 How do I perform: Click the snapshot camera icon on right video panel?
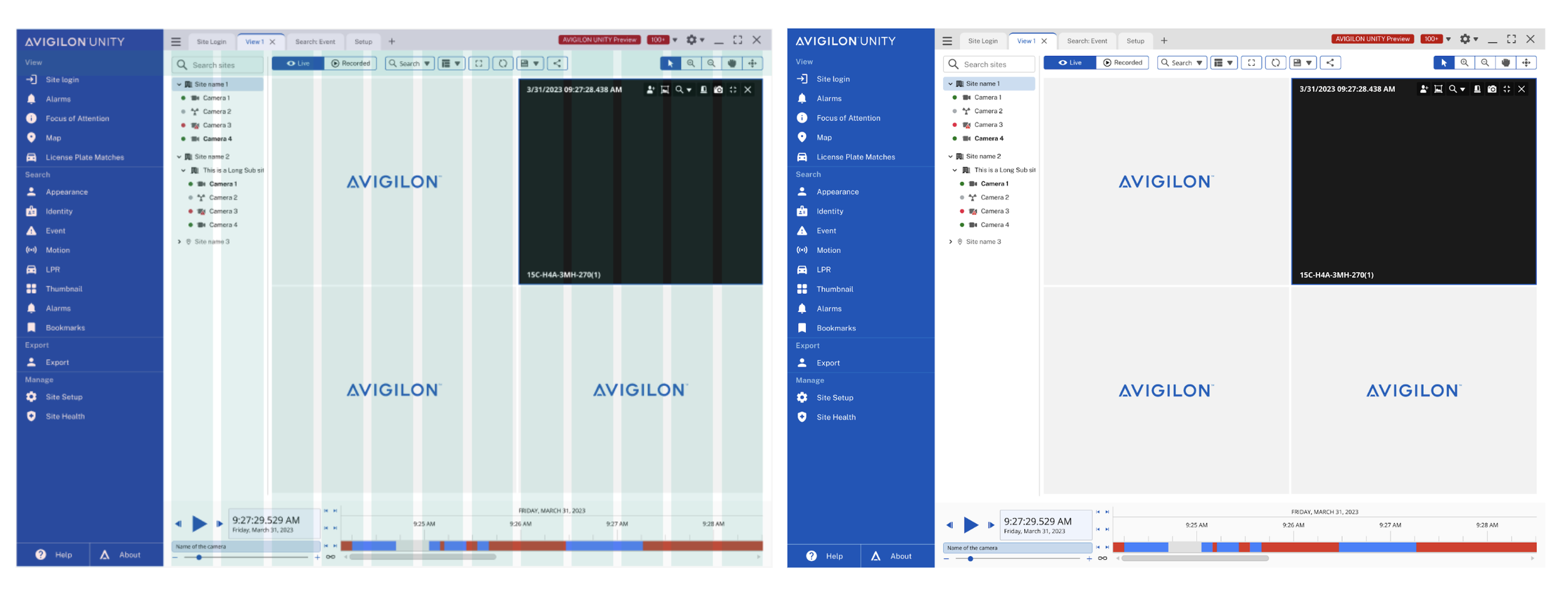point(1492,89)
